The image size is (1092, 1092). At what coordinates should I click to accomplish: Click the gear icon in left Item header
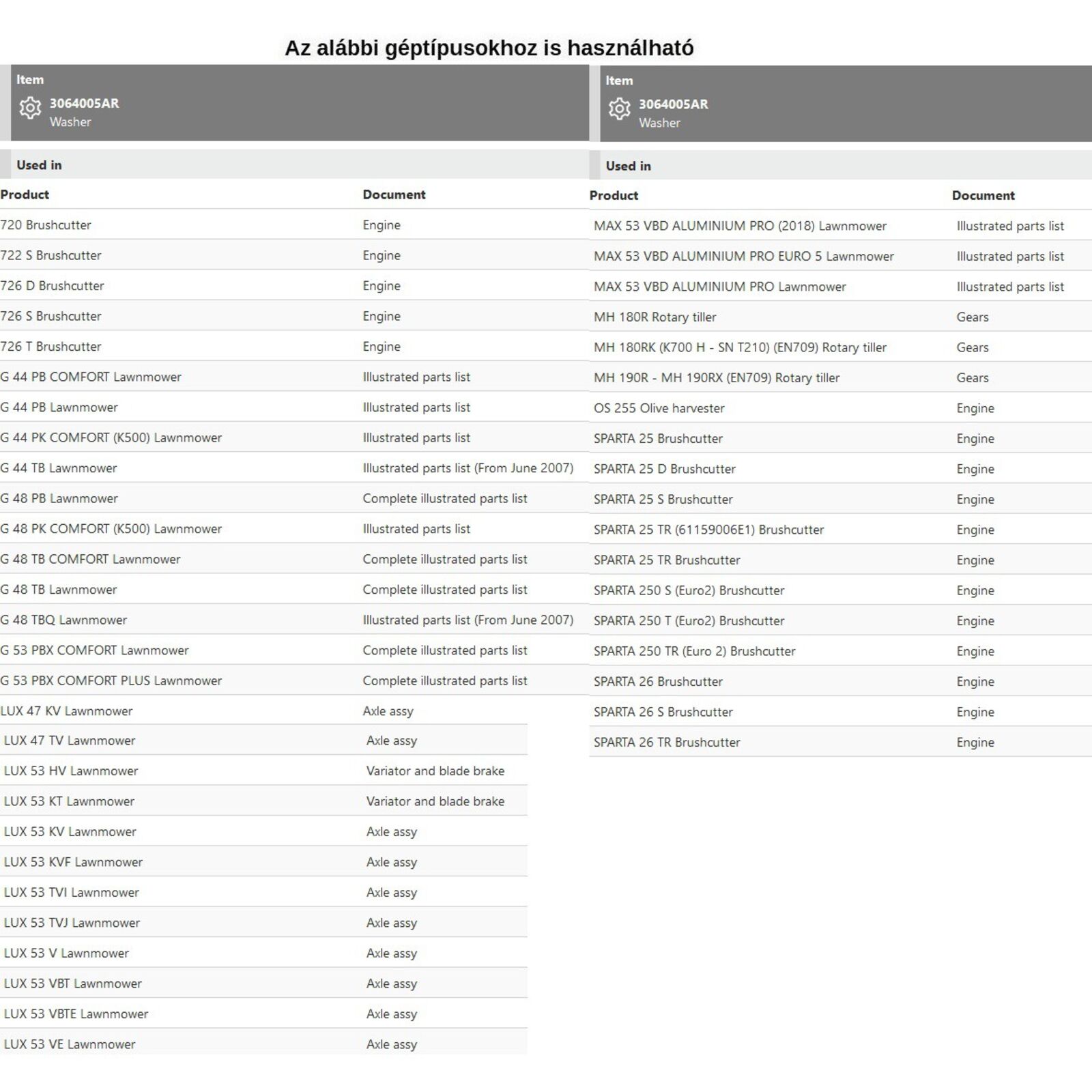click(x=30, y=108)
